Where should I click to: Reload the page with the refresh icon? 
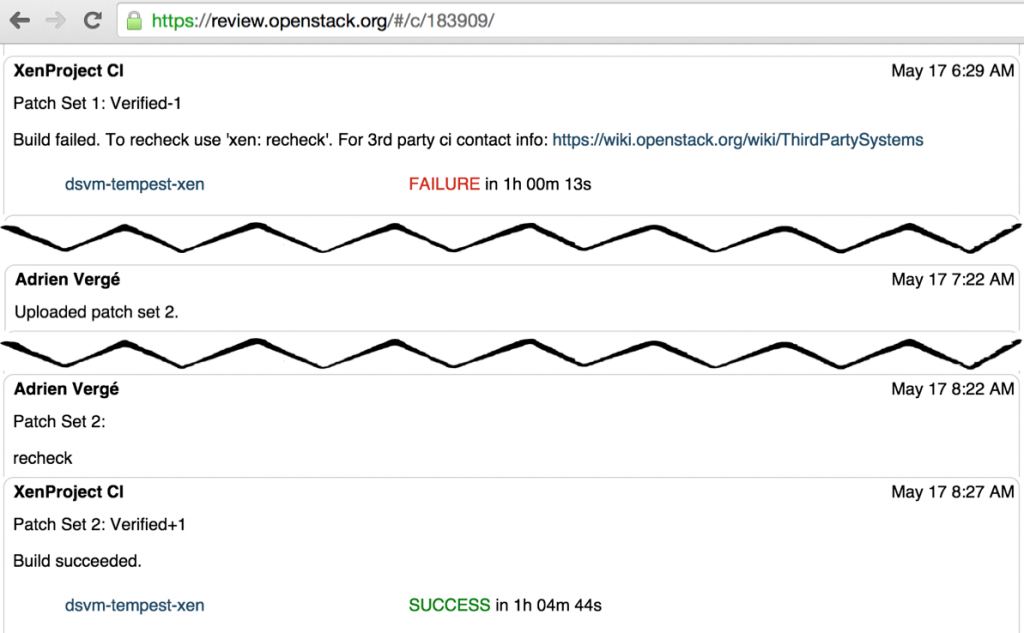point(92,20)
